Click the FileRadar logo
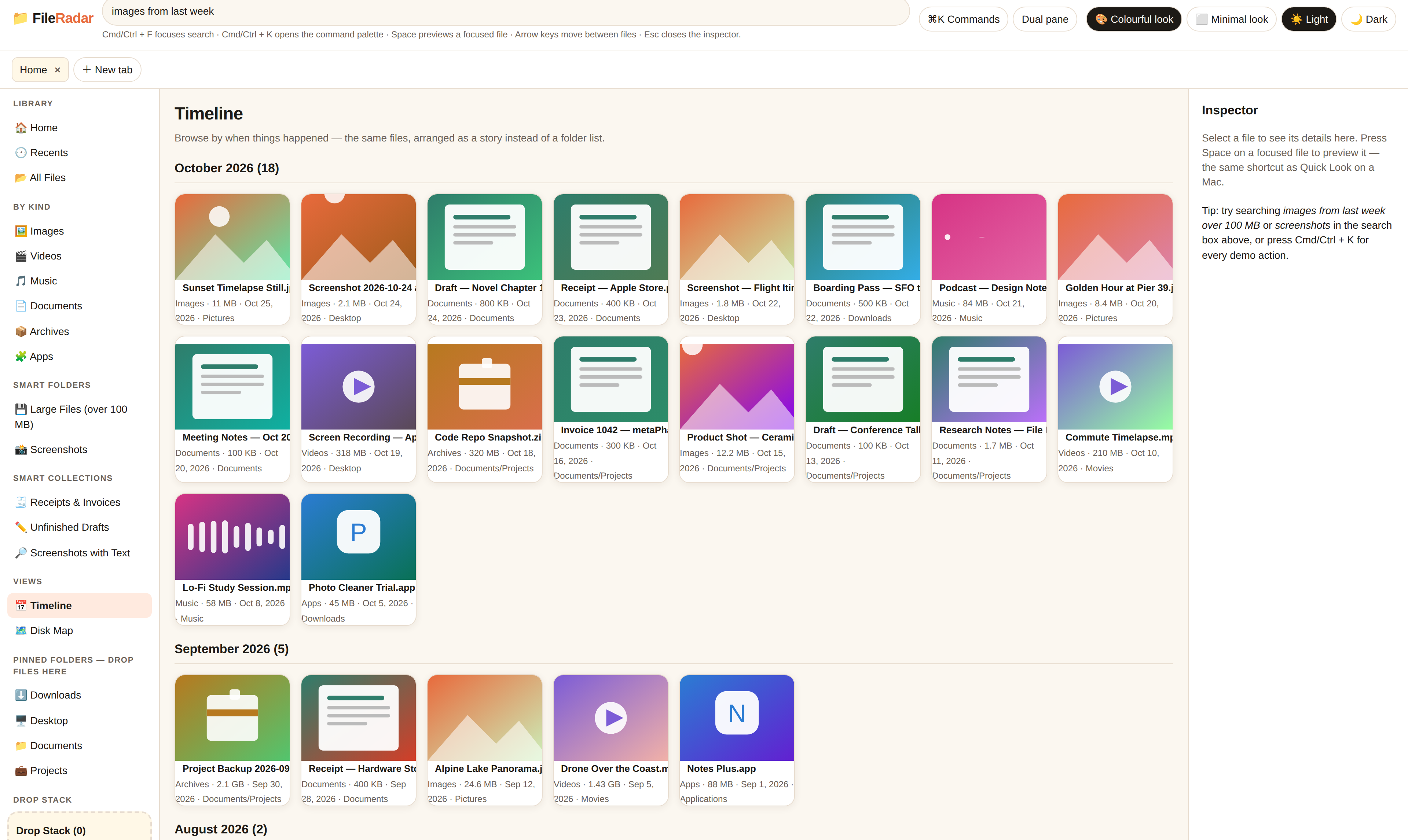Viewport: 1408px width, 840px height. [x=53, y=18]
